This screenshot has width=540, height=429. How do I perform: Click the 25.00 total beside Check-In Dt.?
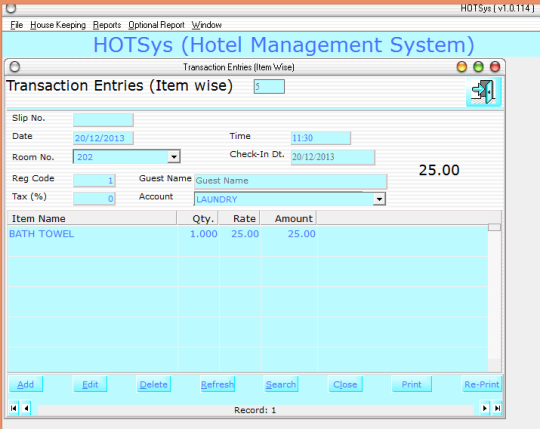(439, 170)
